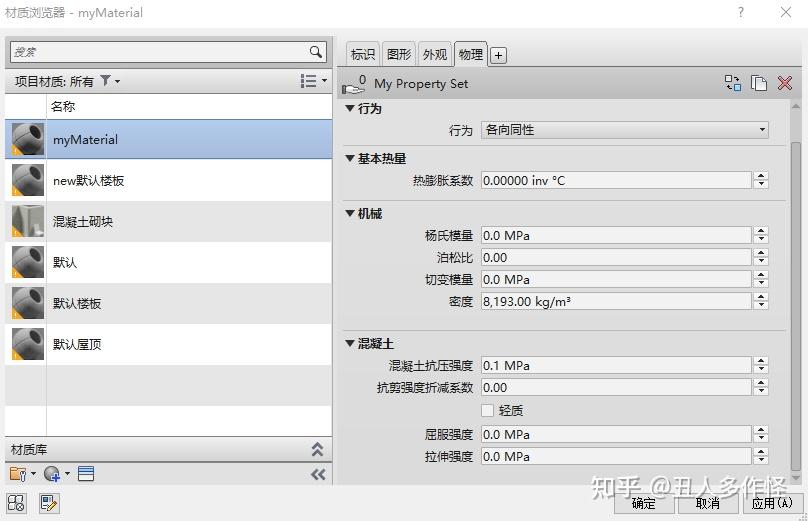808x521 pixels.
Task: Click the 混凝土抗压强度 spinner arrows
Action: pos(761,365)
